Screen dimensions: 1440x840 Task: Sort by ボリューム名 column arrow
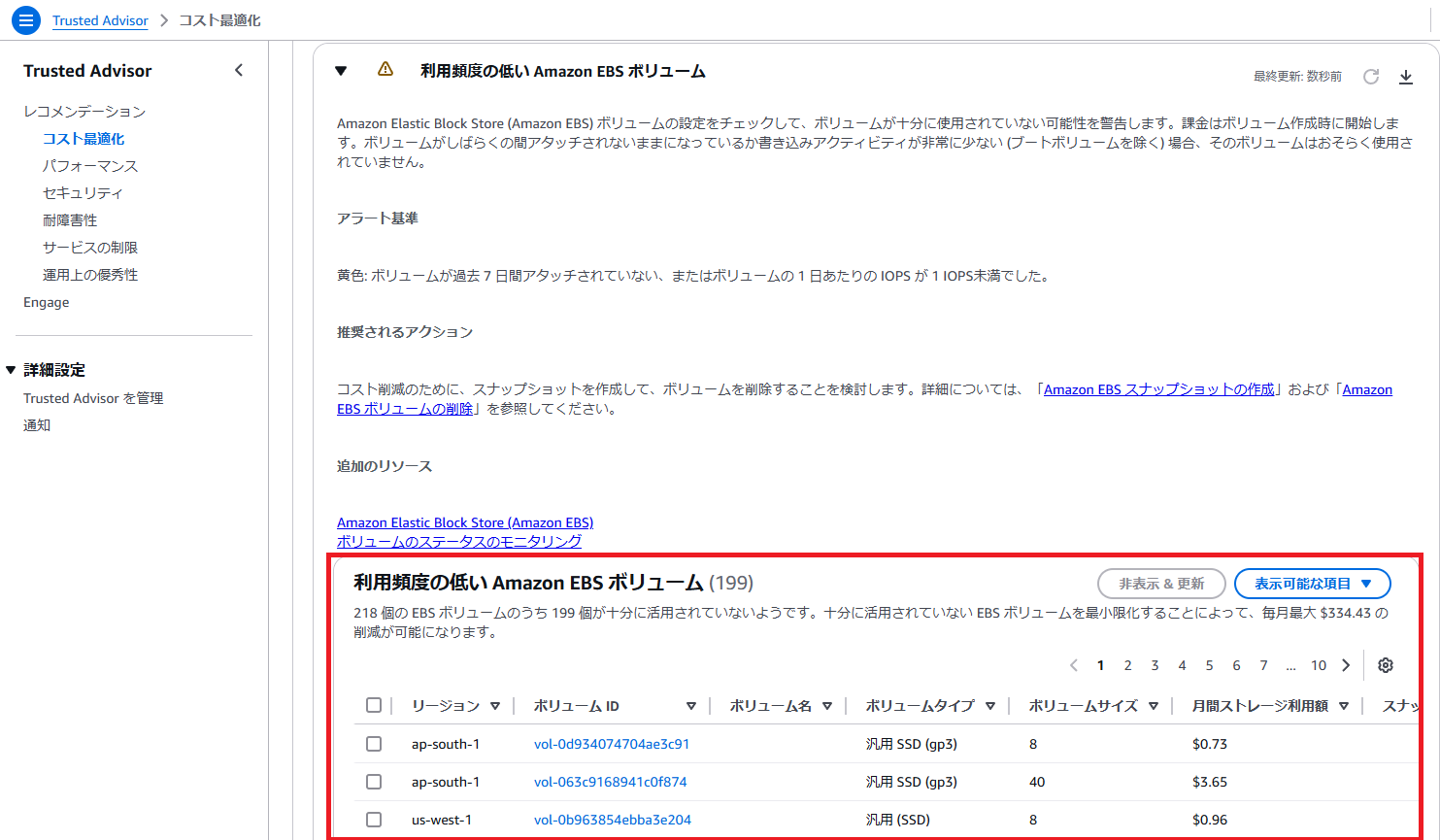(827, 706)
